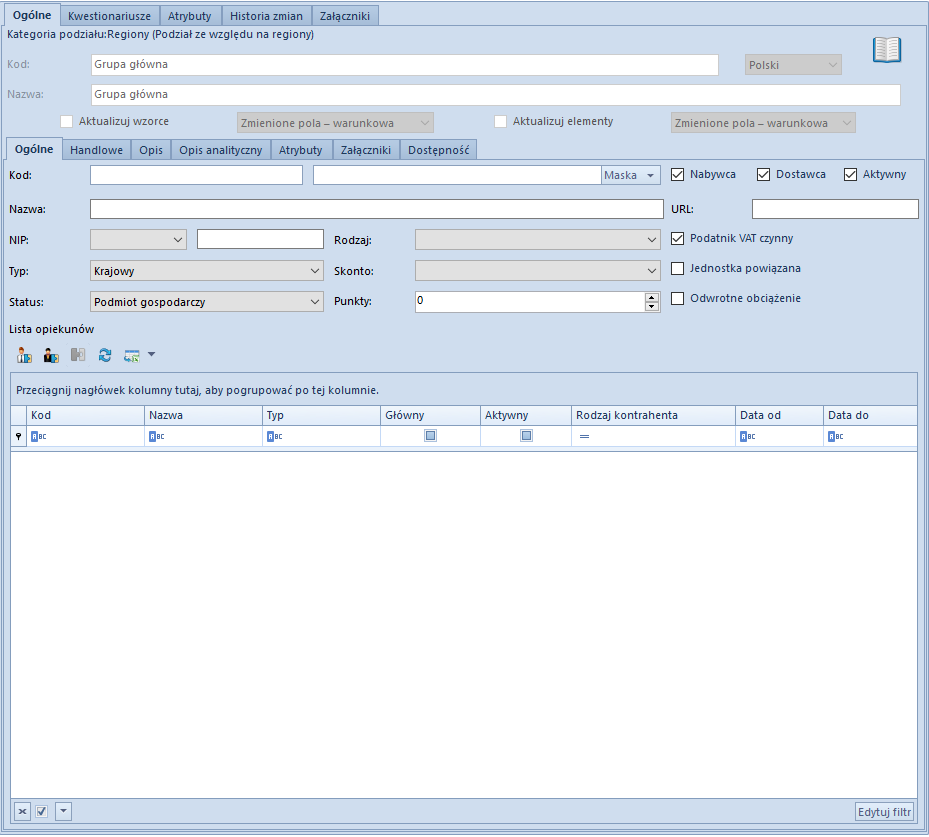Image resolution: width=929 pixels, height=837 pixels.
Task: Refresh the Lista opiekunów list
Action: [x=105, y=355]
